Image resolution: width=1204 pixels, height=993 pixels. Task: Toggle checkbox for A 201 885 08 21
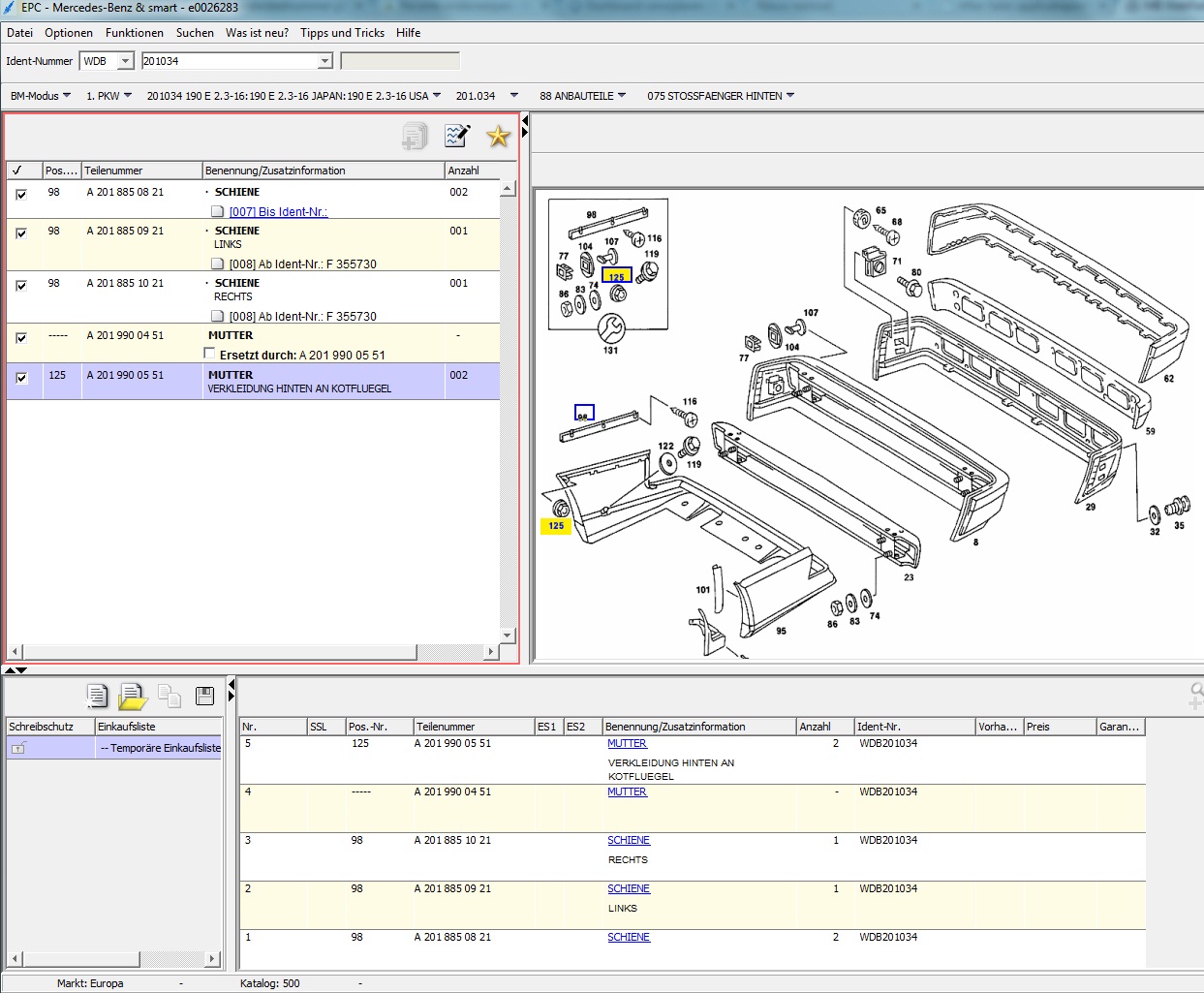pyautogui.click(x=21, y=194)
